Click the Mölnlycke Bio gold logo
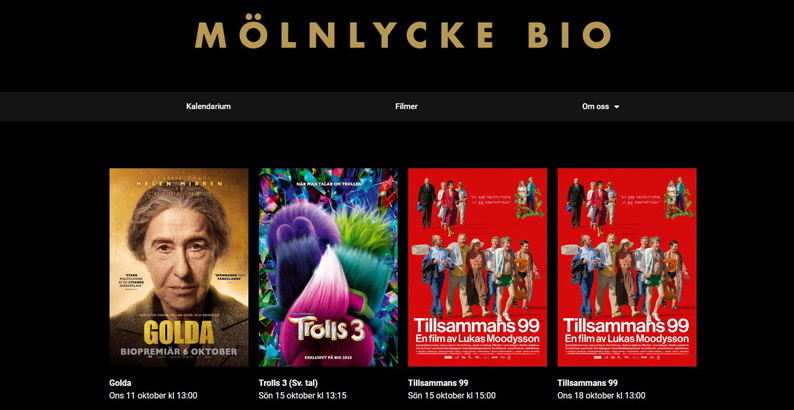The width and height of the screenshot is (794, 410). point(403,35)
